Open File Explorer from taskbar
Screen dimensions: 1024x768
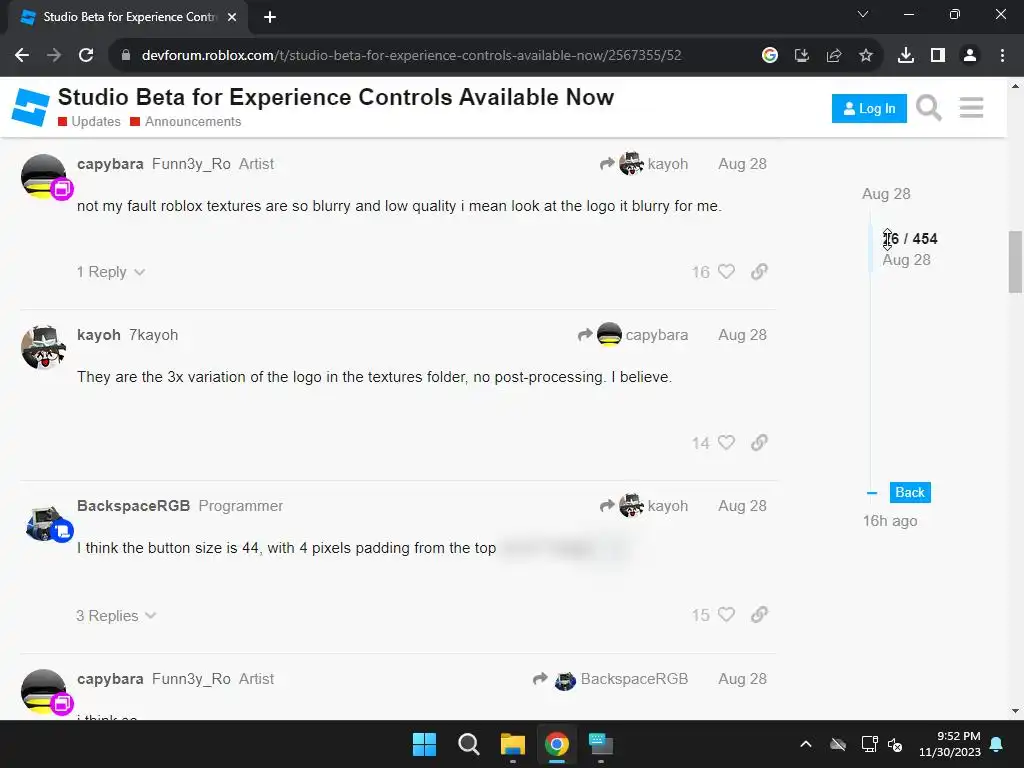[513, 744]
